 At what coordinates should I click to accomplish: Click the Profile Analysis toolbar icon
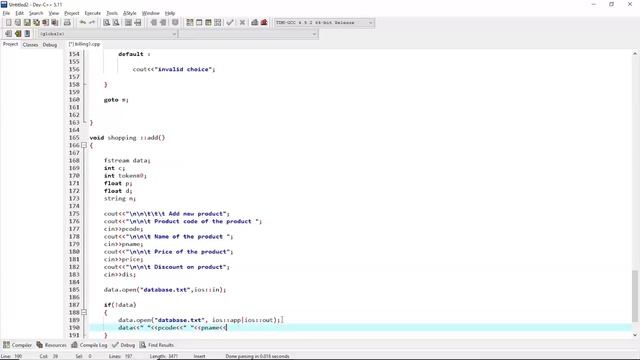coord(255,22)
